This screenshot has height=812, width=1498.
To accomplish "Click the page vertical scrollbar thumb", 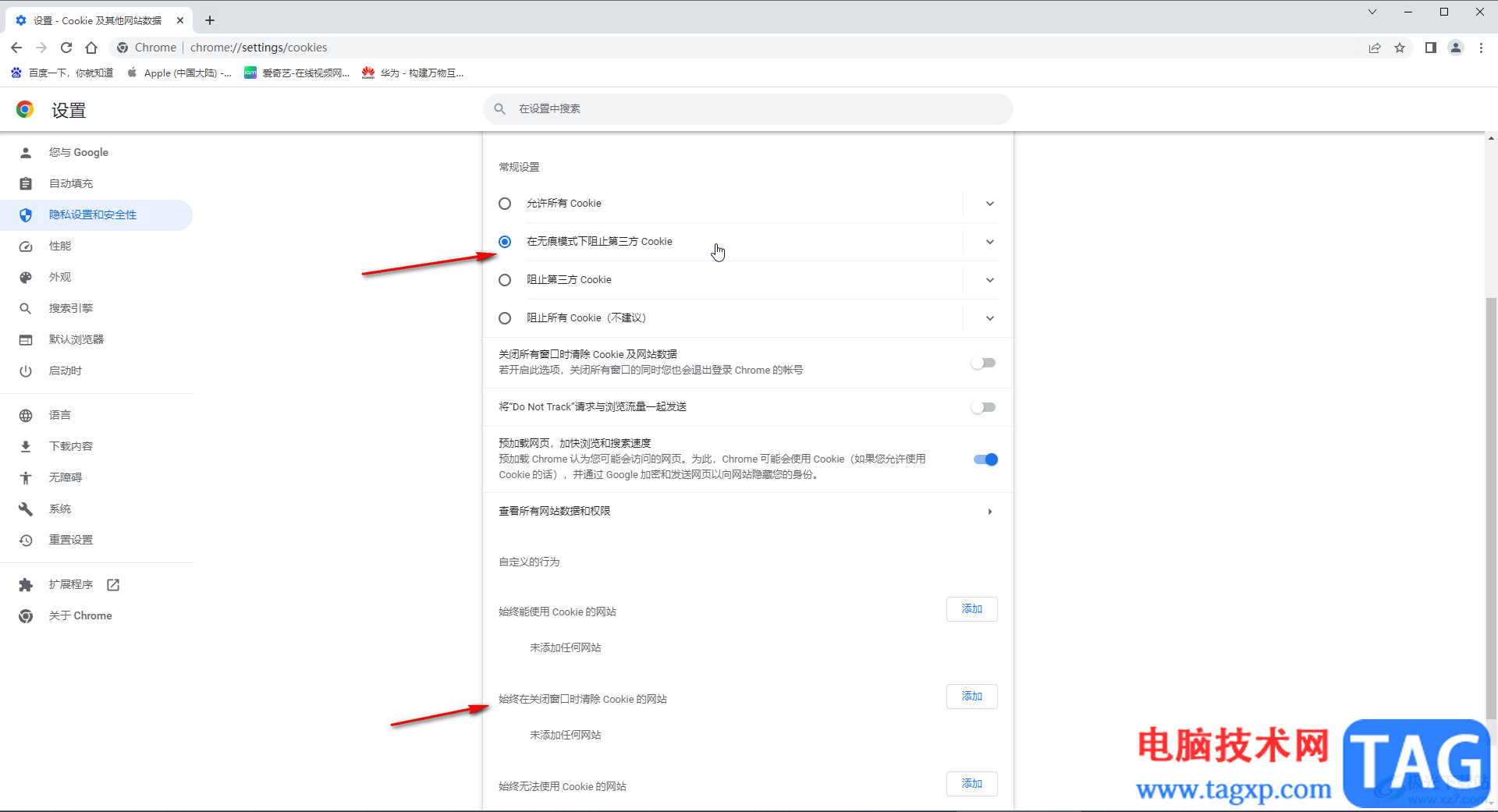I will pos(1491,507).
